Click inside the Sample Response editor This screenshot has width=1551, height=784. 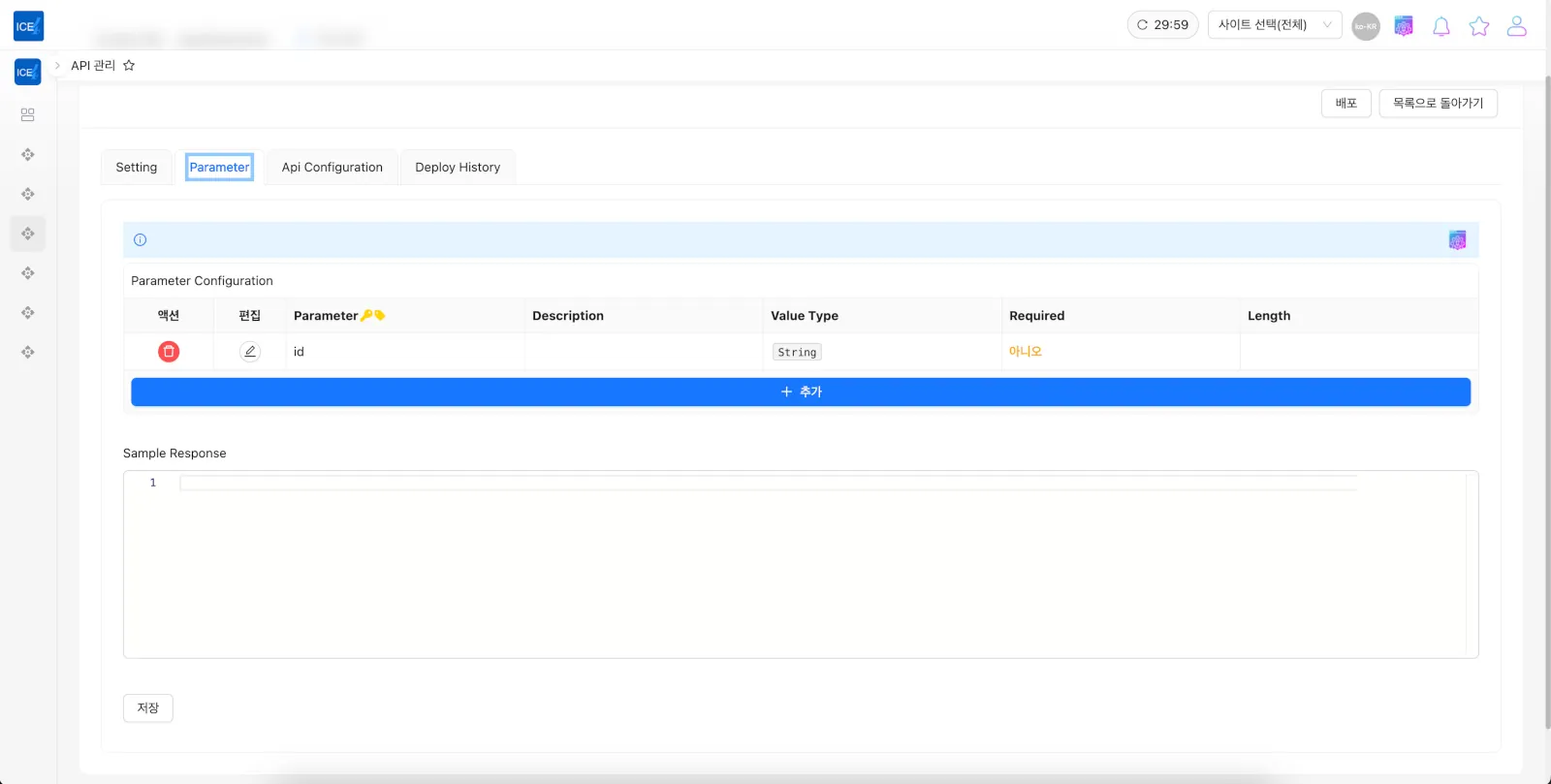[x=775, y=562]
